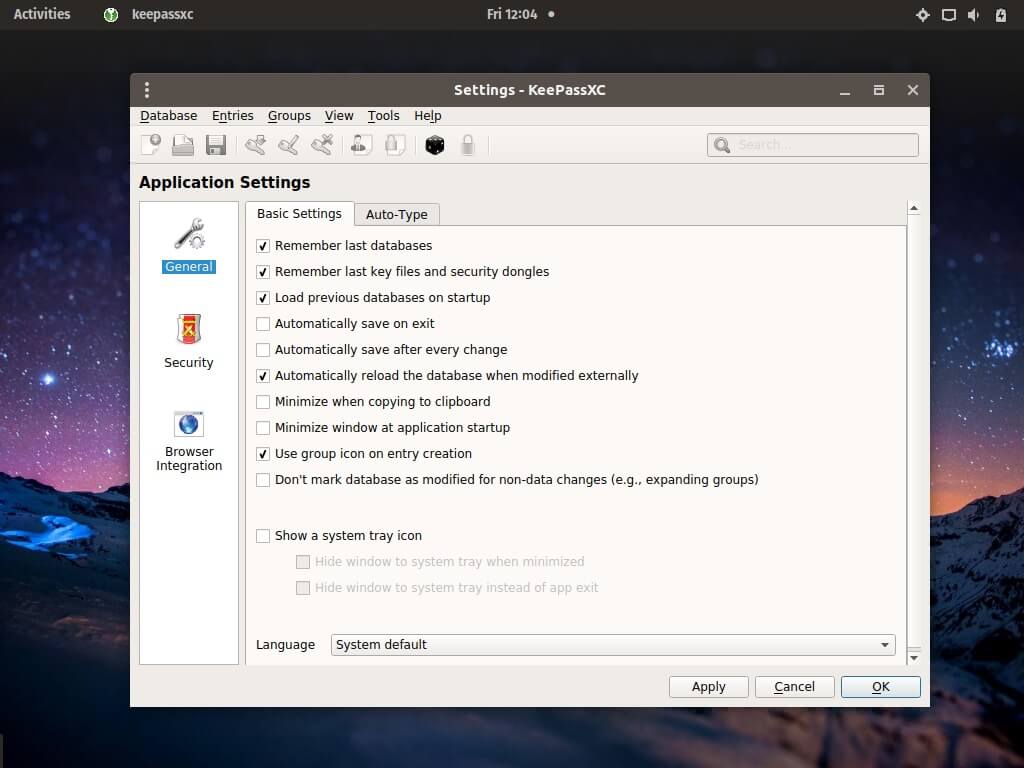The width and height of the screenshot is (1024, 768).
Task: Open the View menu
Action: pyautogui.click(x=339, y=116)
